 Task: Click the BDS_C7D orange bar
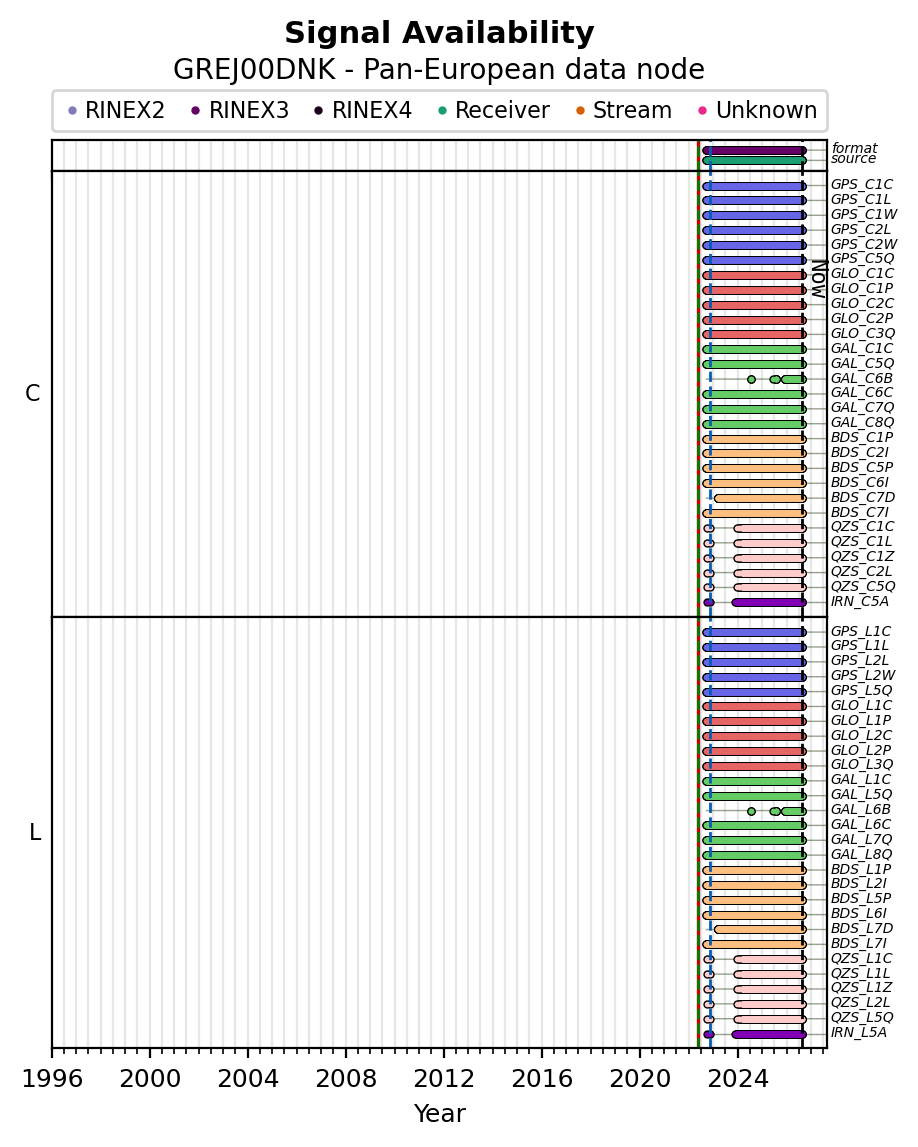tap(760, 498)
